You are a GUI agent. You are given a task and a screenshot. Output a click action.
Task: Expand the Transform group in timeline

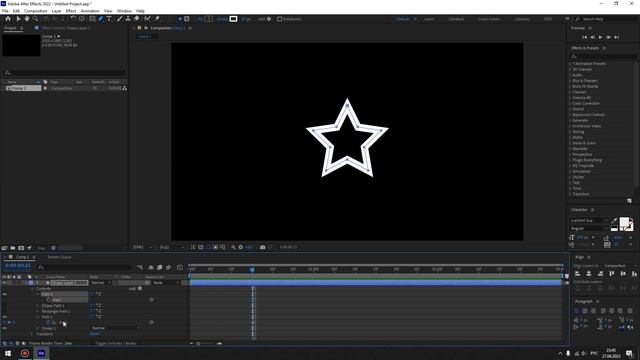coord(32,334)
